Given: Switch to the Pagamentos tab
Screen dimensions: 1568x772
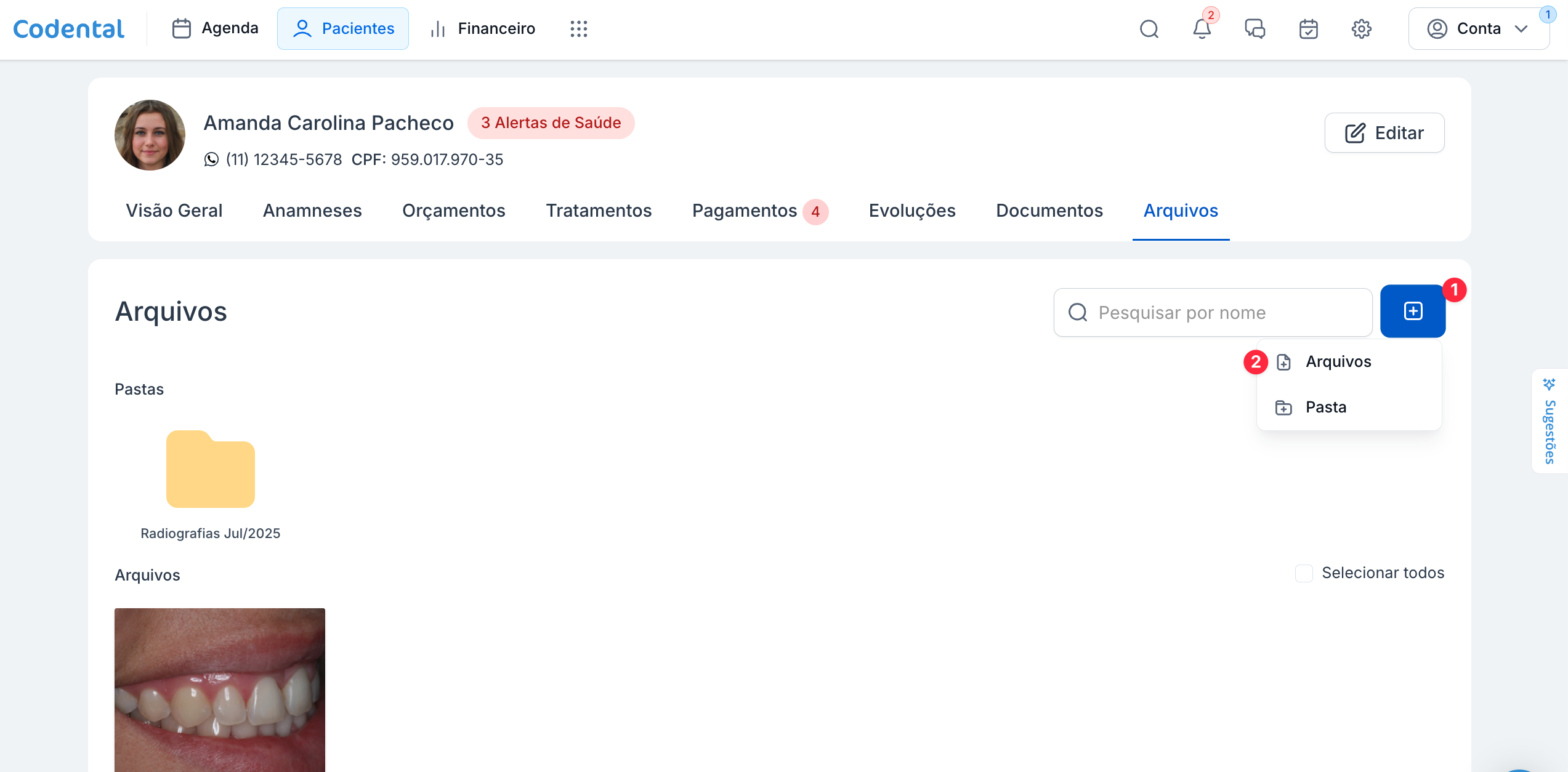Looking at the screenshot, I should click(745, 211).
